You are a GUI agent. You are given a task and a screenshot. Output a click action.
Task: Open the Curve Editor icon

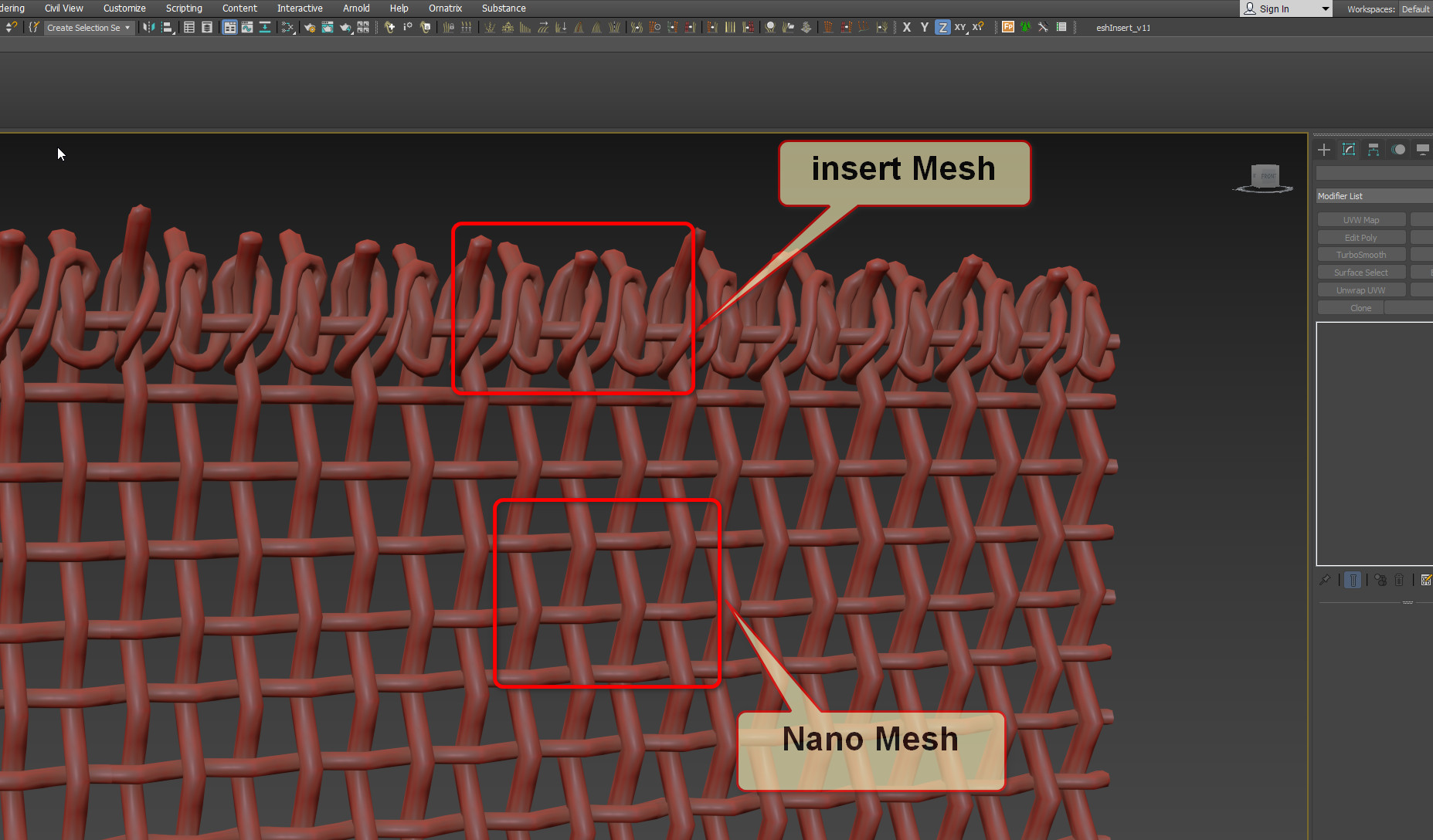click(247, 28)
